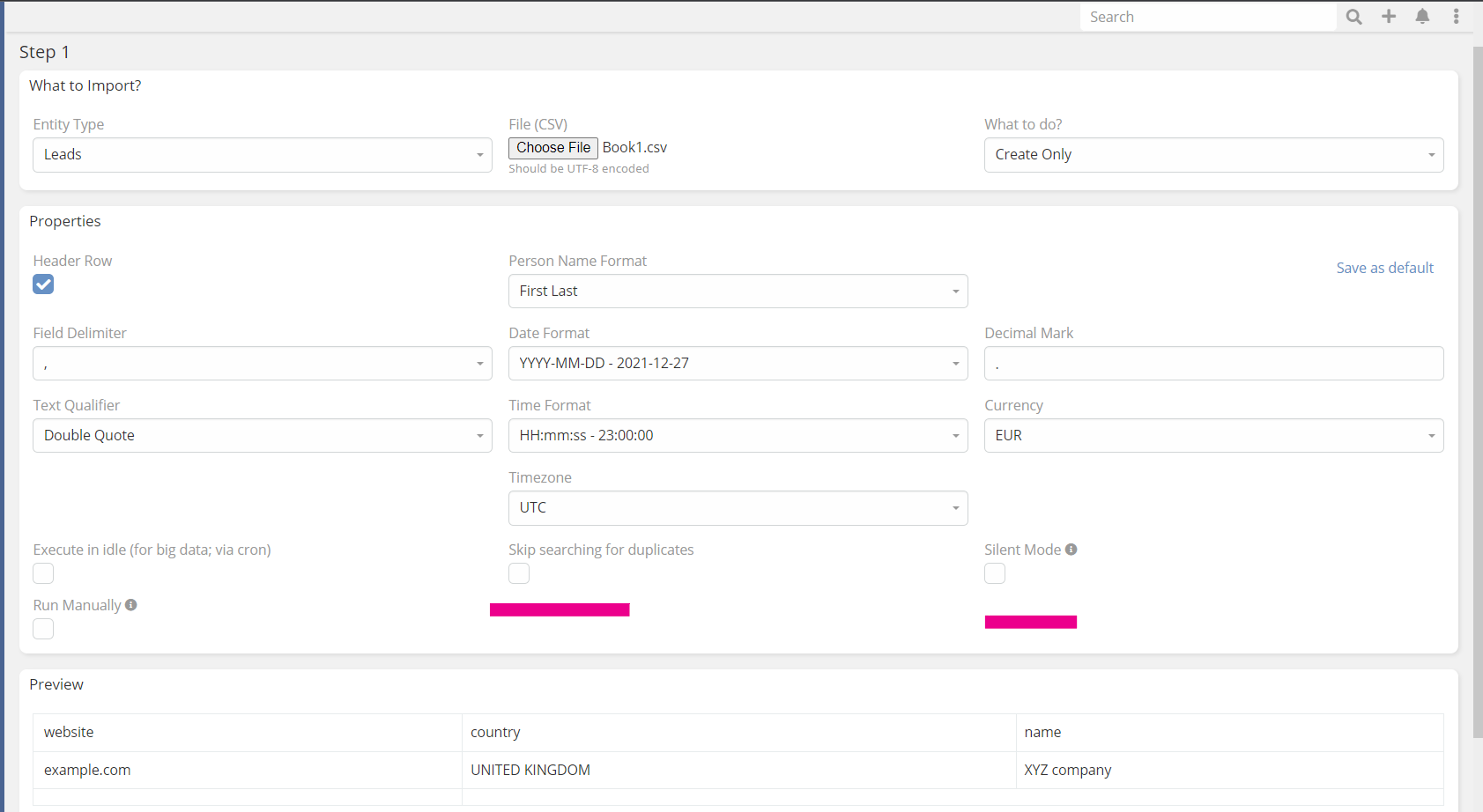The height and width of the screenshot is (812, 1483).
Task: Enable the Silent Mode checkbox
Action: pos(995,573)
